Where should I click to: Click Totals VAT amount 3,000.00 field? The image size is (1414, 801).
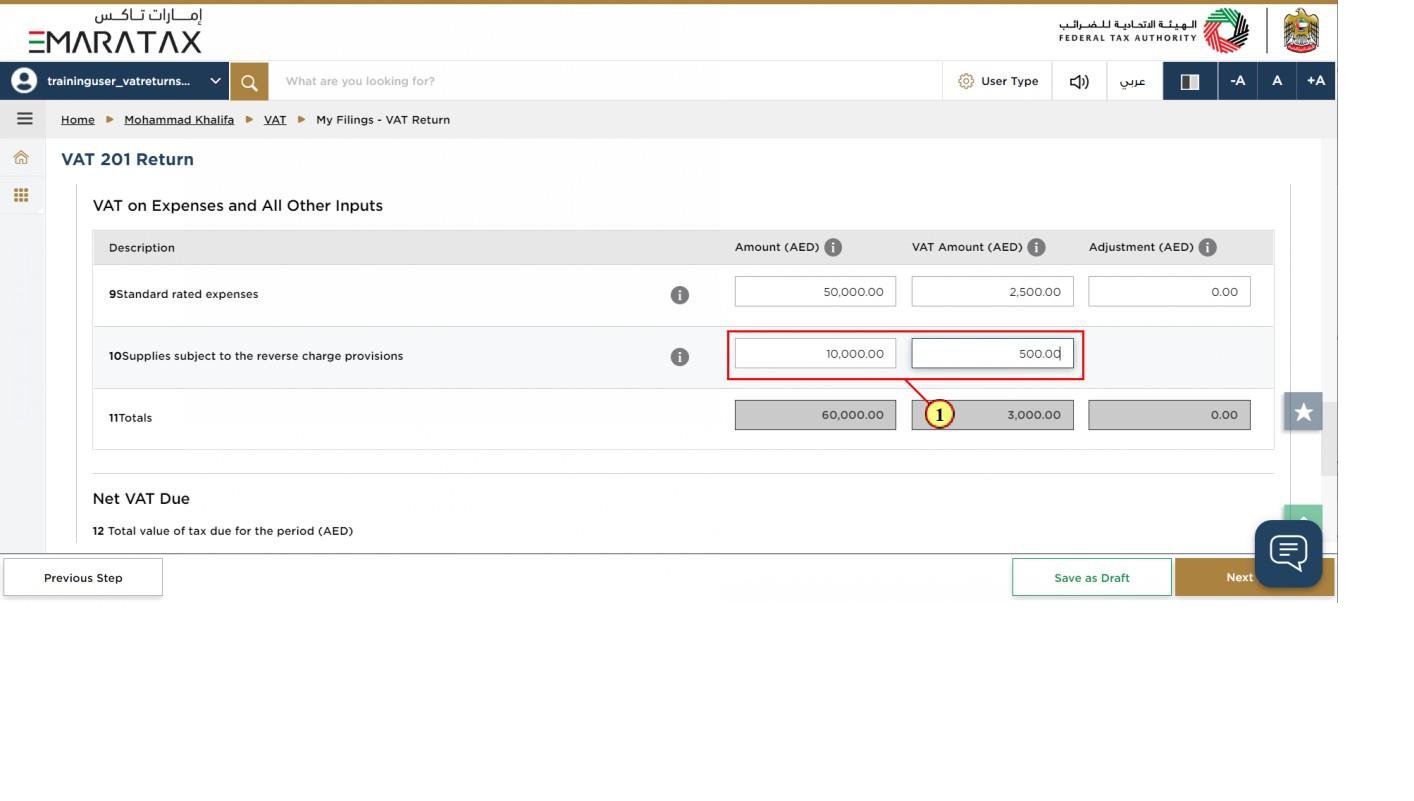992,415
